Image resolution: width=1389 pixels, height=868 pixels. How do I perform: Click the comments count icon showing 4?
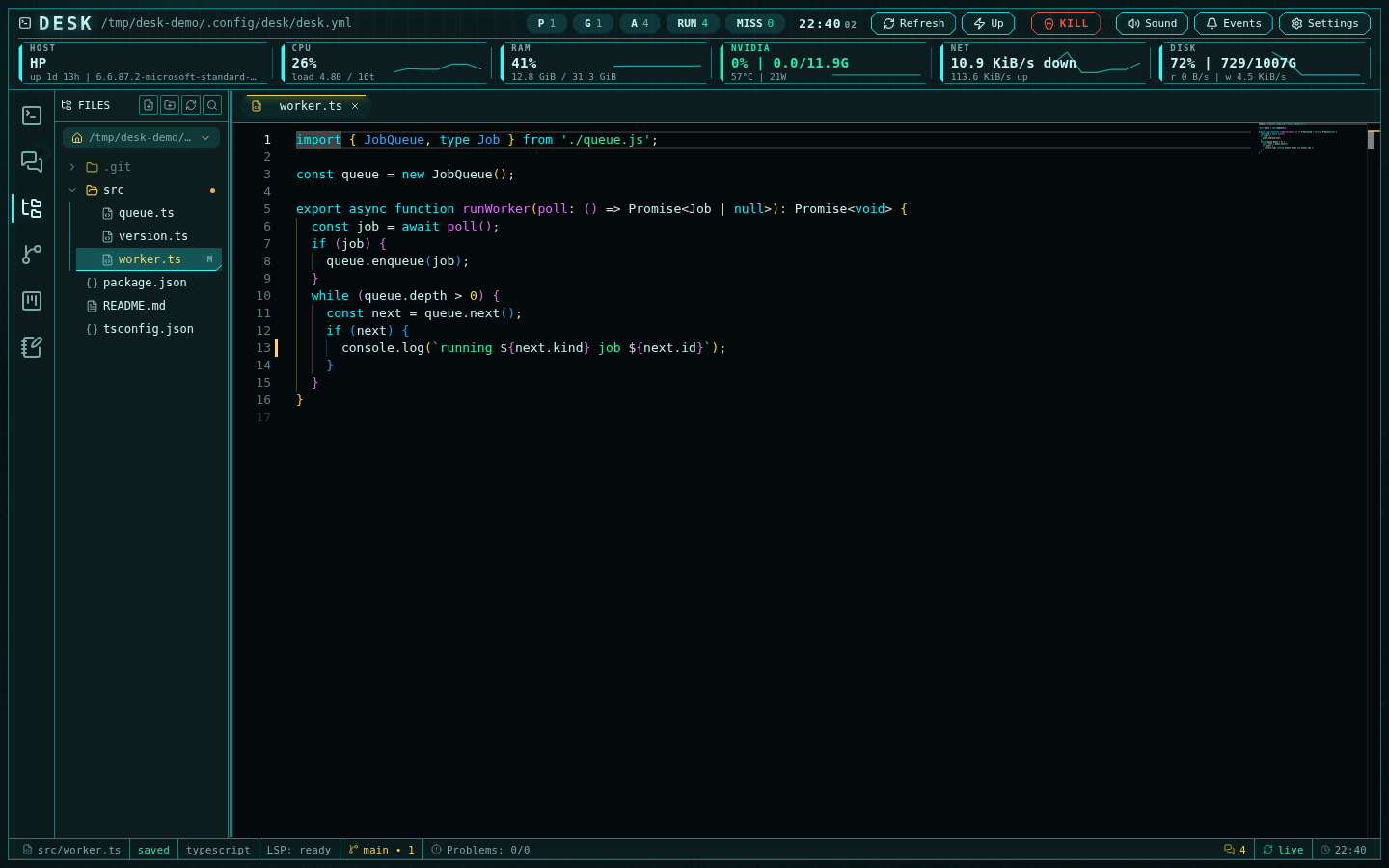point(1235,850)
